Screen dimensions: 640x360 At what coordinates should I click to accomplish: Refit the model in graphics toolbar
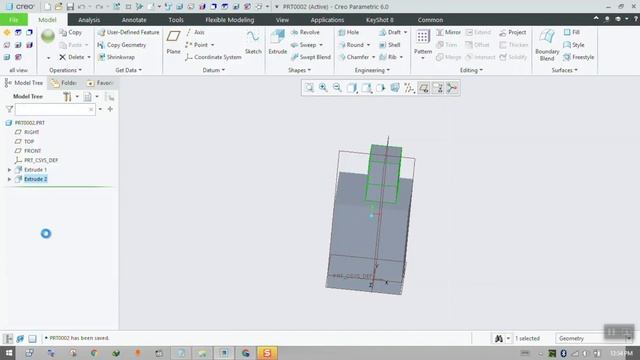tap(309, 88)
